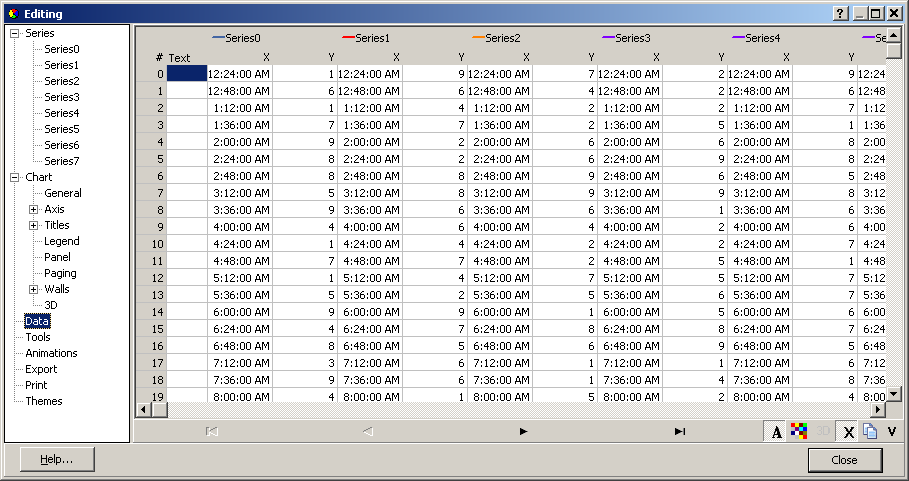909x481 pixels.
Task: Click the vertical scrollbar down arrow
Action: click(894, 393)
